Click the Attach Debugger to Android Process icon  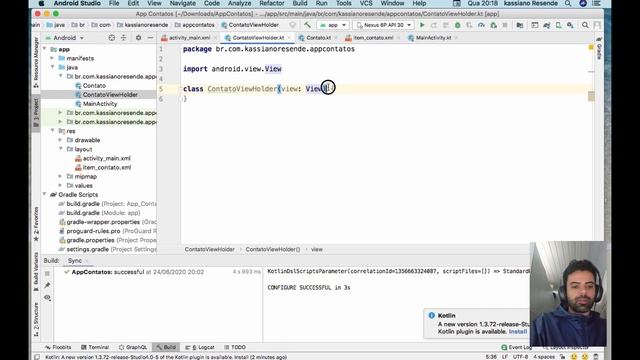coord(493,25)
